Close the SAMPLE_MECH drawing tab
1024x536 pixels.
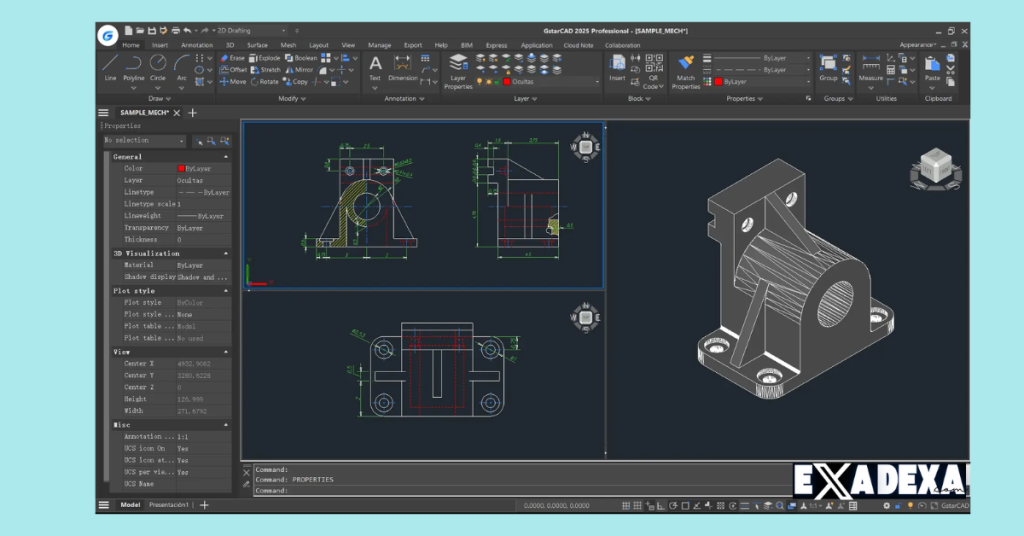coord(177,113)
